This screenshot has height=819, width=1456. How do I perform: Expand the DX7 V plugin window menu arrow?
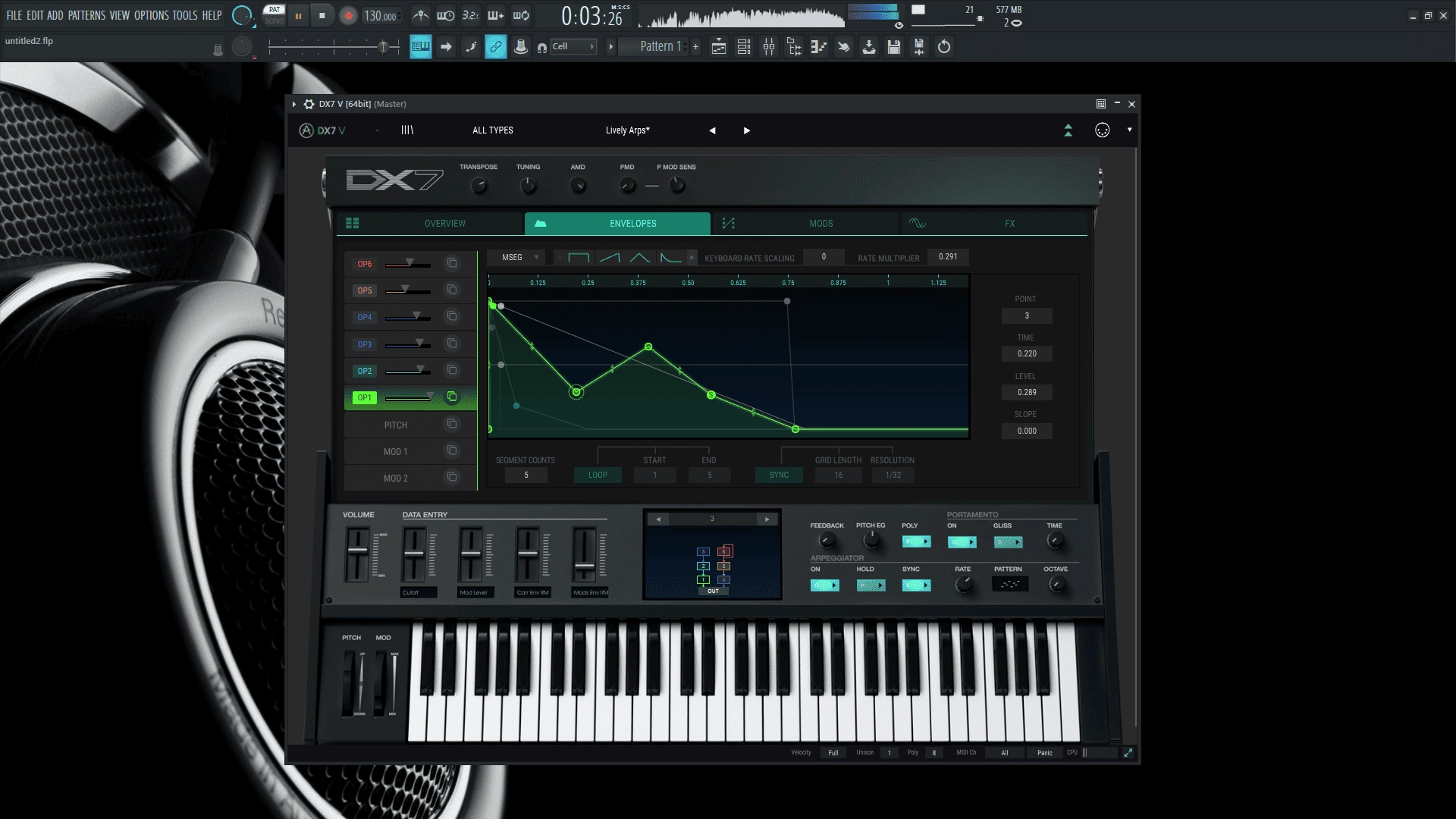tap(294, 104)
